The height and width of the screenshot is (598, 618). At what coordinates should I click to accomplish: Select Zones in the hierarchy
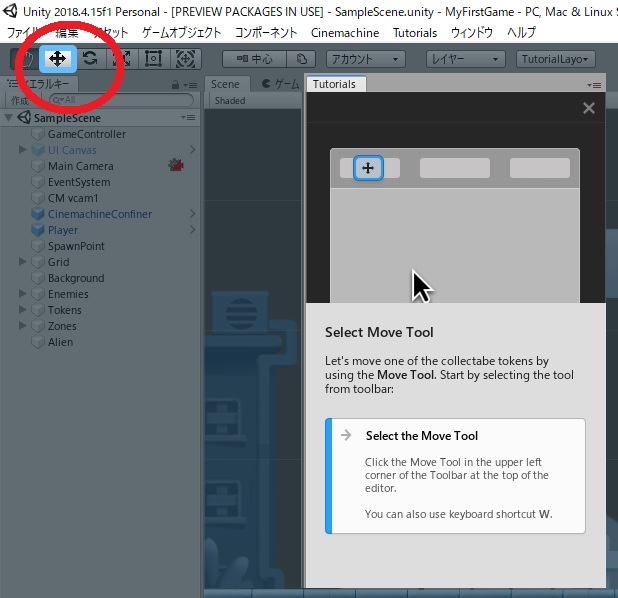(62, 326)
